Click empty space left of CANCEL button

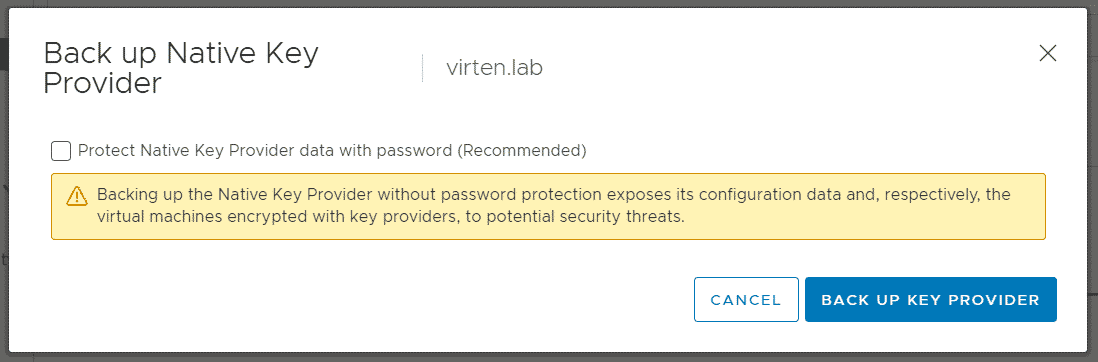[x=371, y=300]
